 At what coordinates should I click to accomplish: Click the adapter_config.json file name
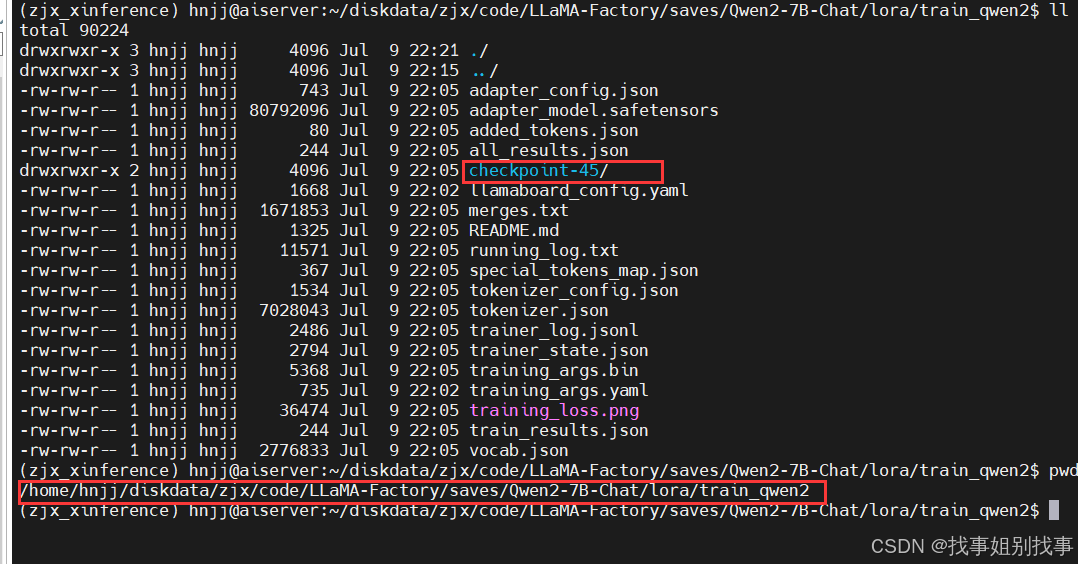click(x=564, y=91)
